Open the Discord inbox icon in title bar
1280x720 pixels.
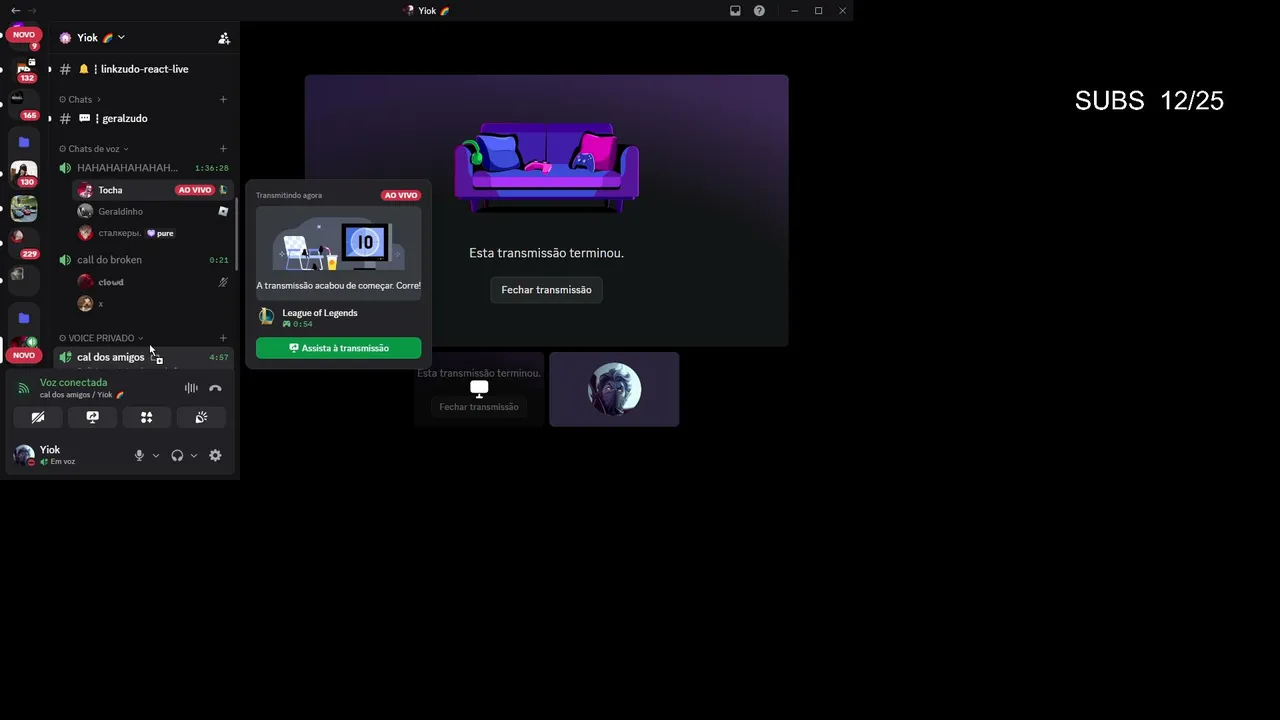(735, 11)
